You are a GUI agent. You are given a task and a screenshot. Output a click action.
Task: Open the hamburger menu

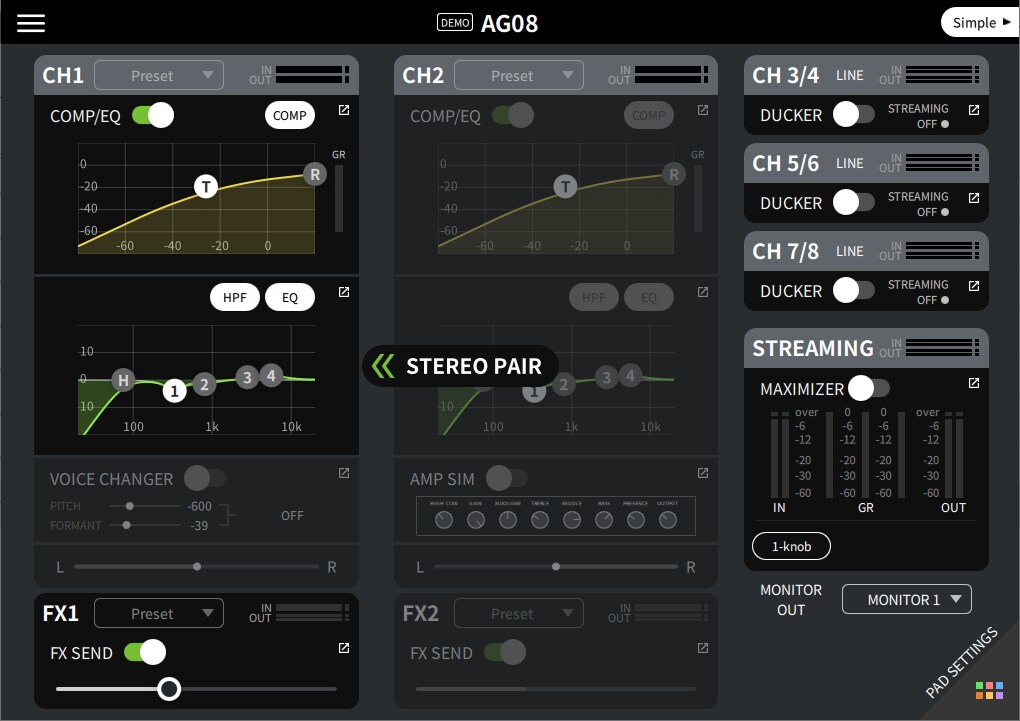click(x=31, y=23)
